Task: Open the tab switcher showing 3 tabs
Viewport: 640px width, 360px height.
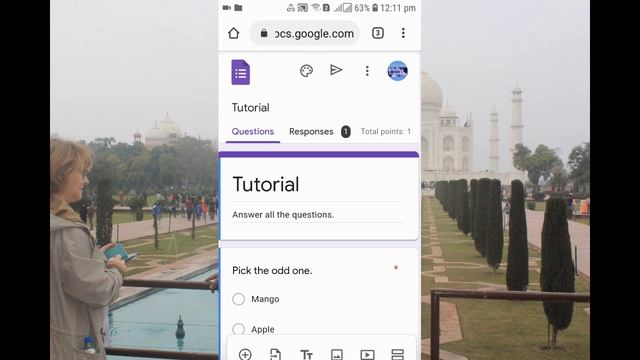Action: point(378,33)
